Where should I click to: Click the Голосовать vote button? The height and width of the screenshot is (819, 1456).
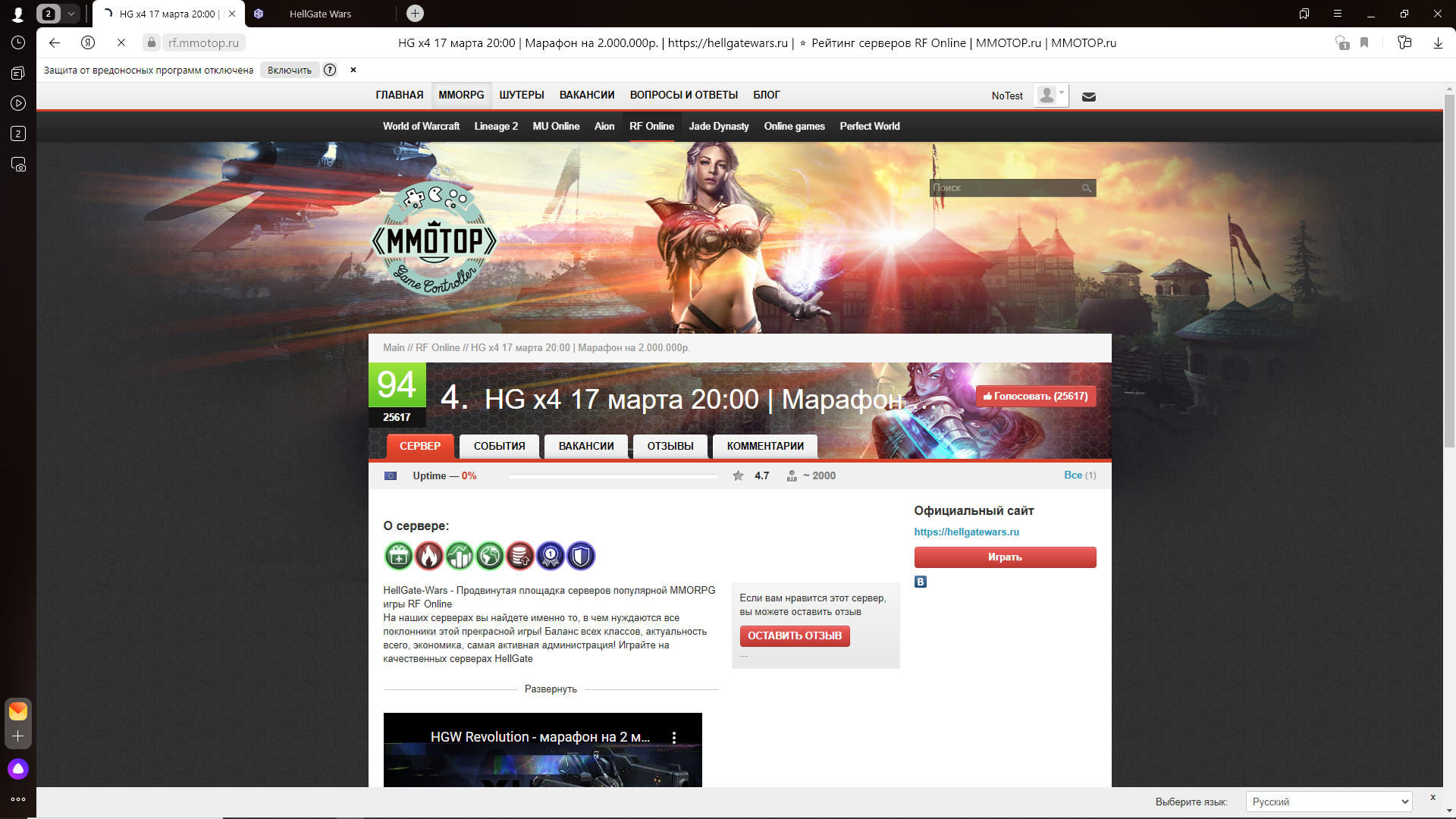[1036, 396]
